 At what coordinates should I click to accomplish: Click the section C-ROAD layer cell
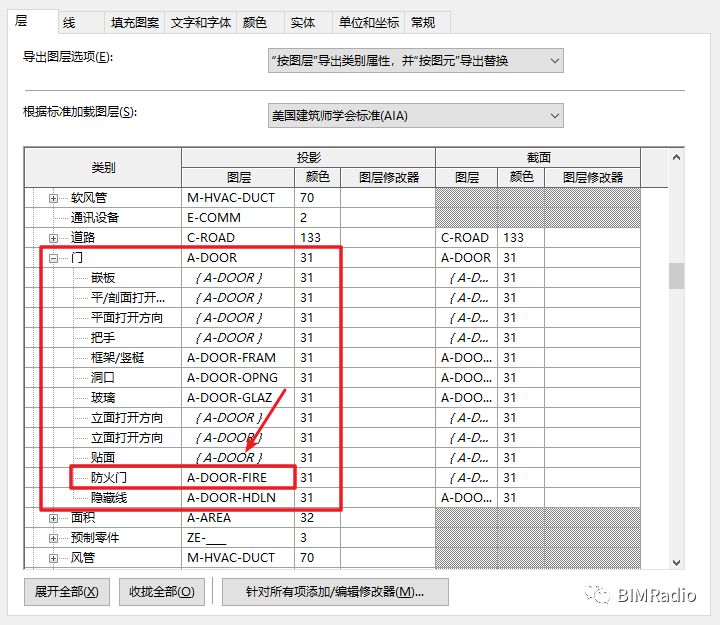click(467, 238)
